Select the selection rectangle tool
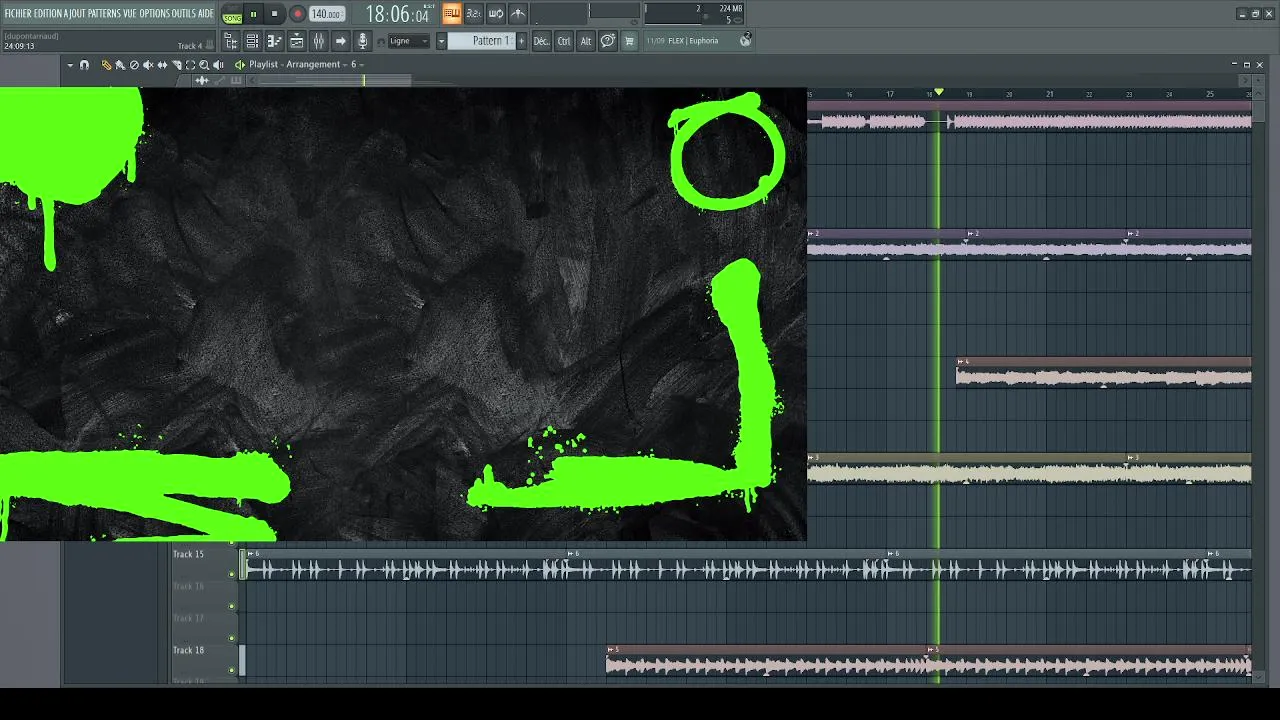This screenshot has width=1280, height=720. tap(190, 65)
